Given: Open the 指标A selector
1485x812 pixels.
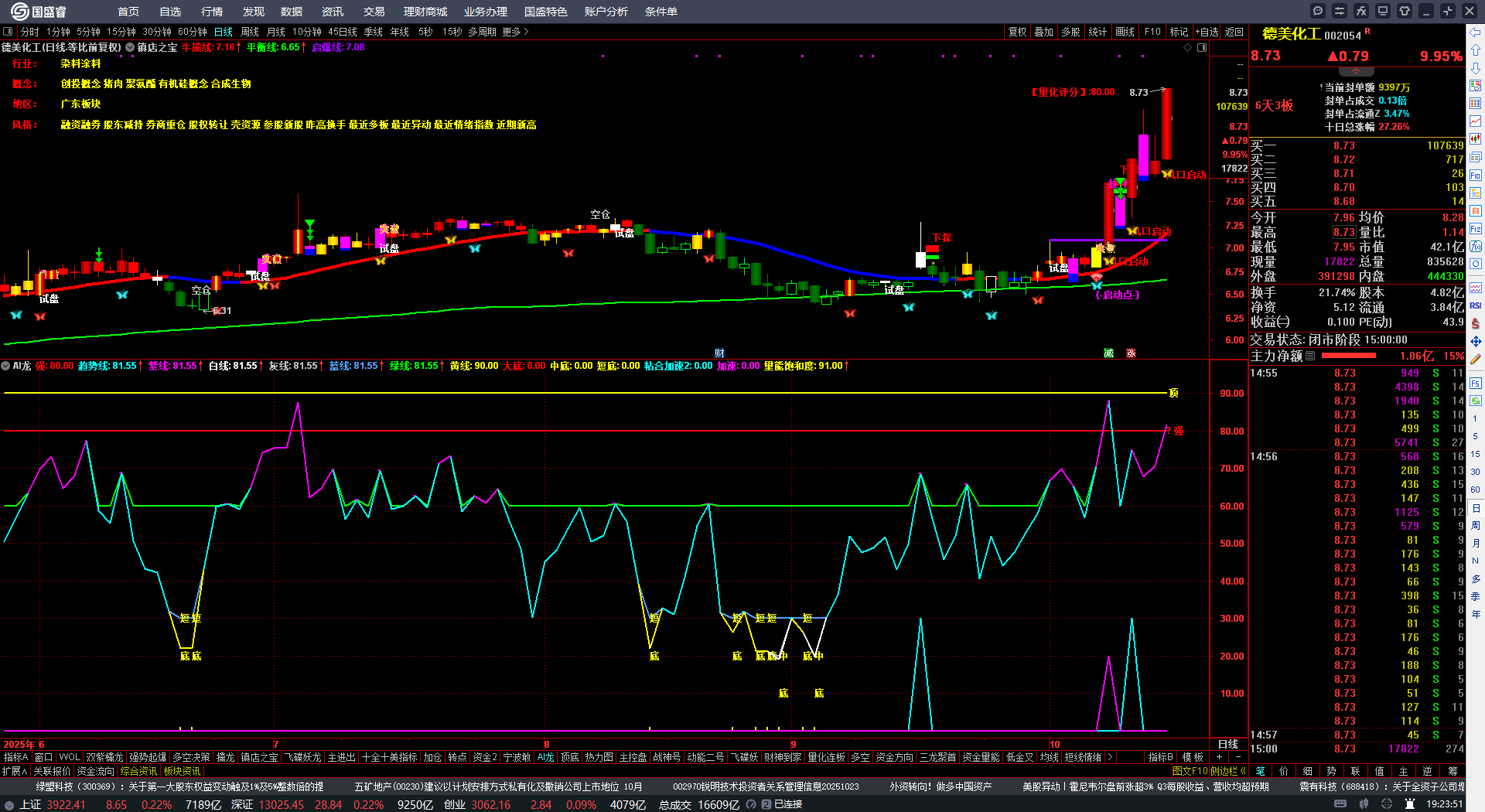Looking at the screenshot, I should (15, 757).
